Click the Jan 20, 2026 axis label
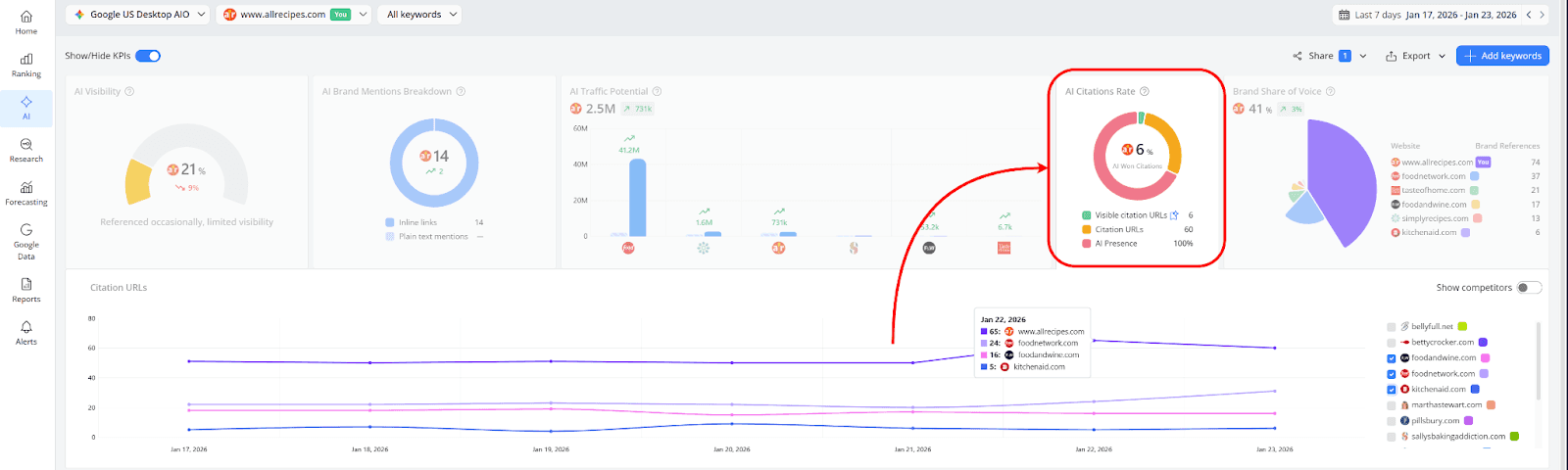 pyautogui.click(x=731, y=449)
